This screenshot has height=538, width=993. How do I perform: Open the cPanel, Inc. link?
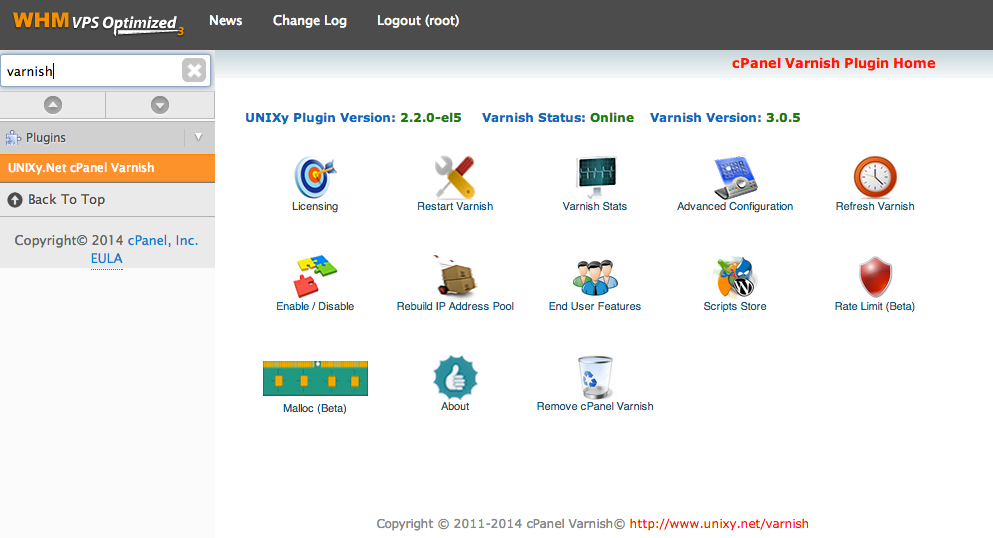click(163, 241)
